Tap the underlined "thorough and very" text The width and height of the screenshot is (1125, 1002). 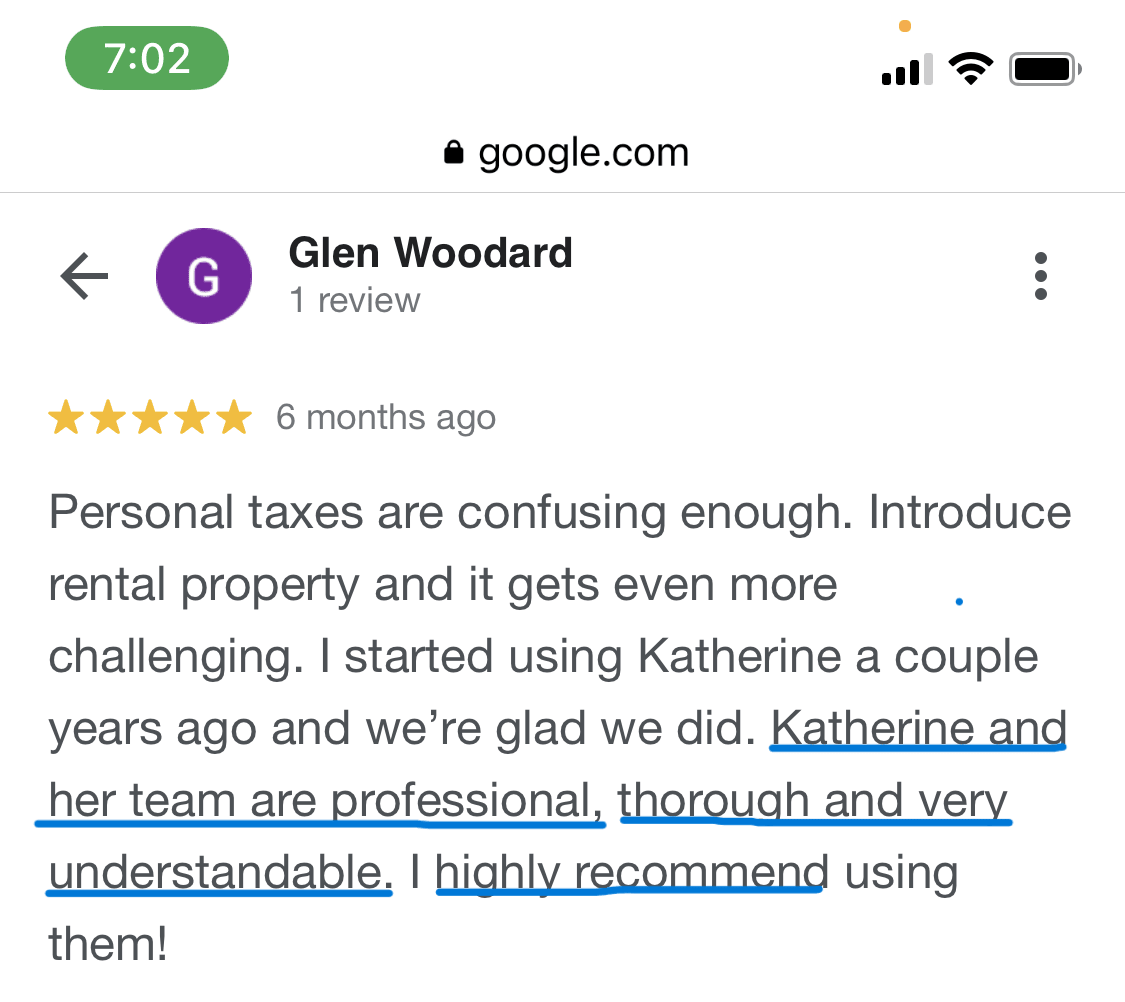pyautogui.click(x=814, y=801)
